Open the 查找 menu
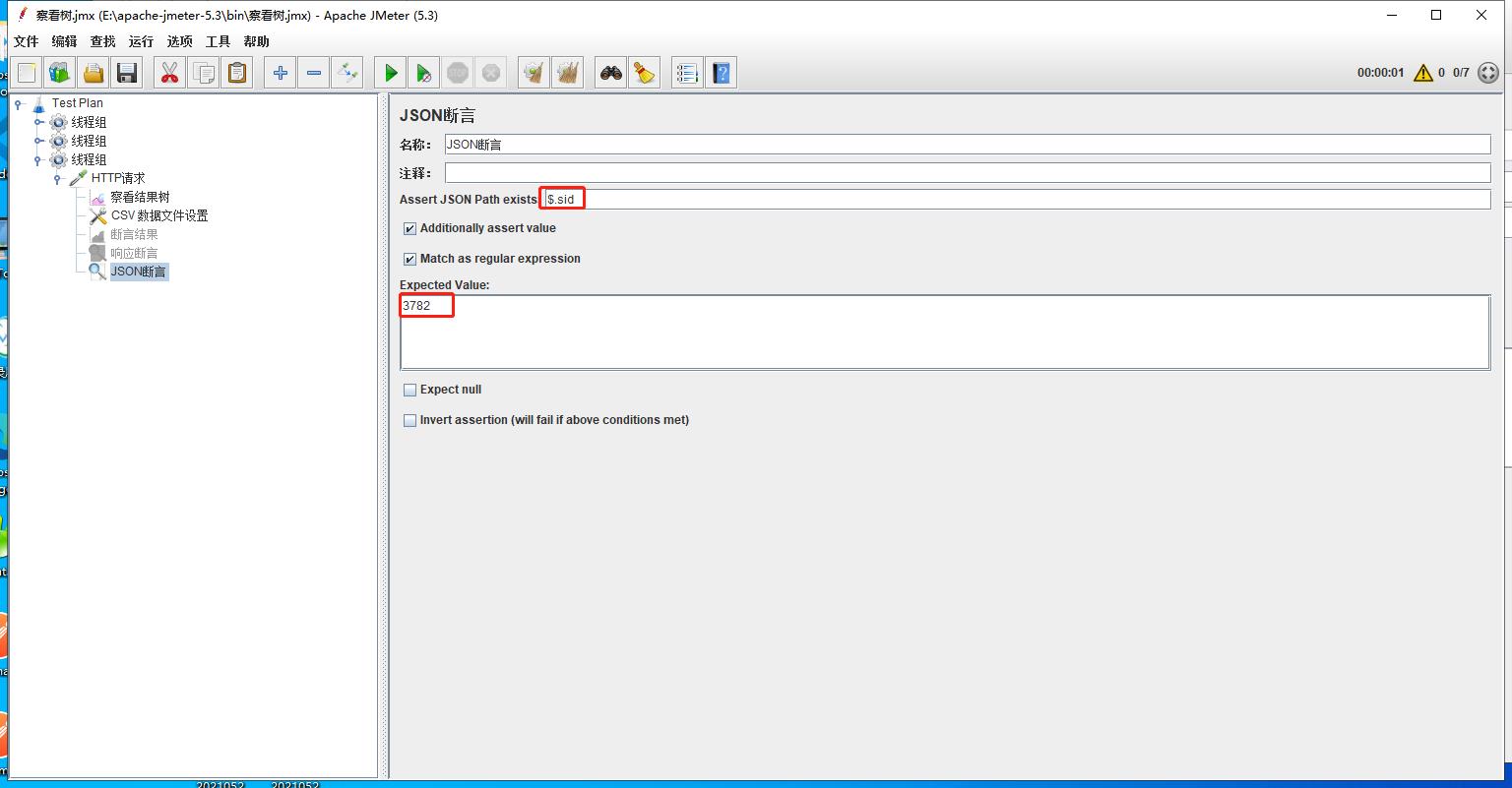The height and width of the screenshot is (788, 1512). coord(102,41)
